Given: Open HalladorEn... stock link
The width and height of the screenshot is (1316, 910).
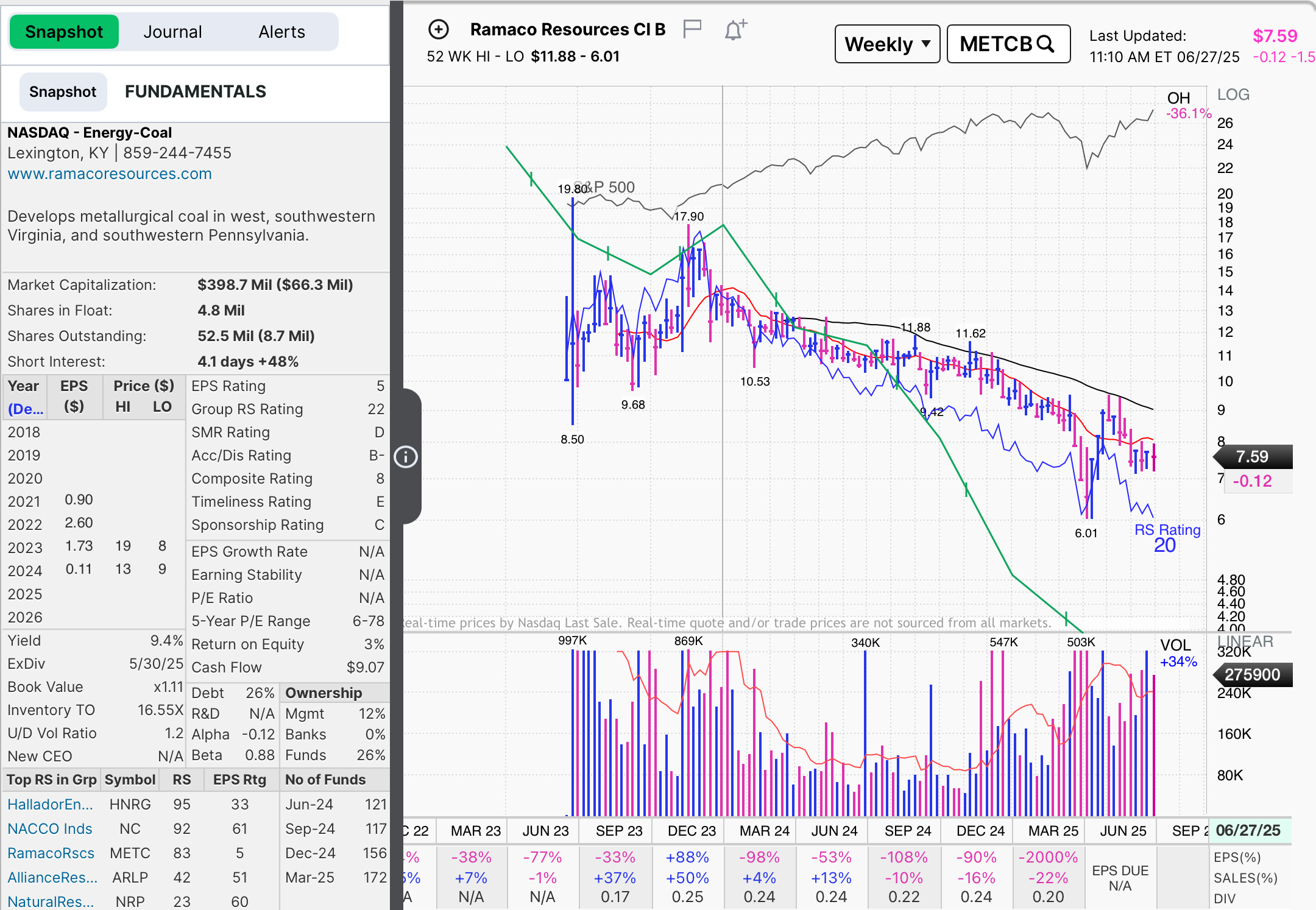Looking at the screenshot, I should (50, 805).
